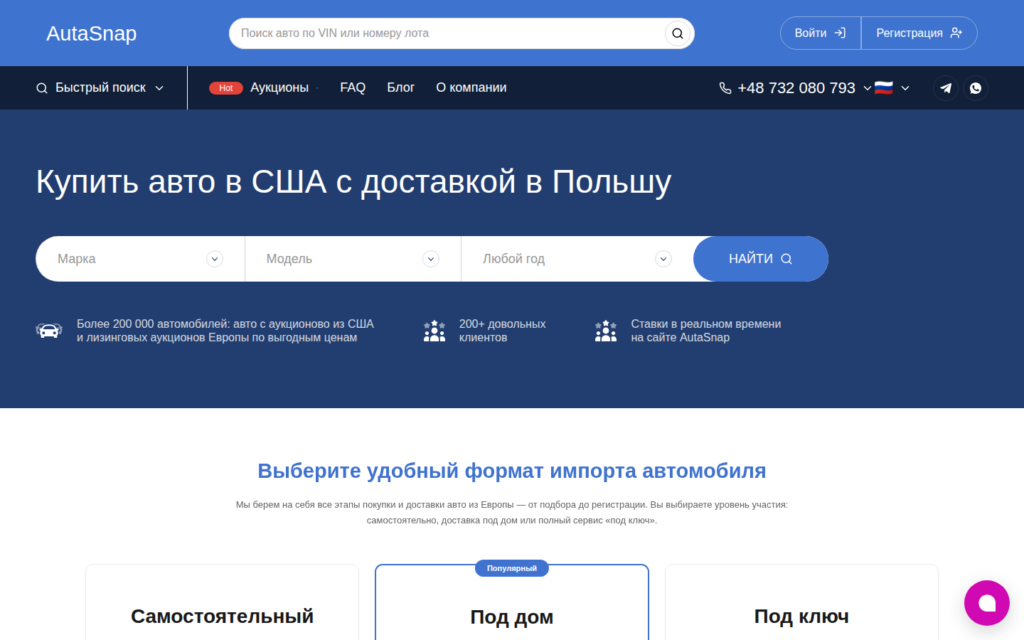Open Telegram contact icon

tap(946, 88)
